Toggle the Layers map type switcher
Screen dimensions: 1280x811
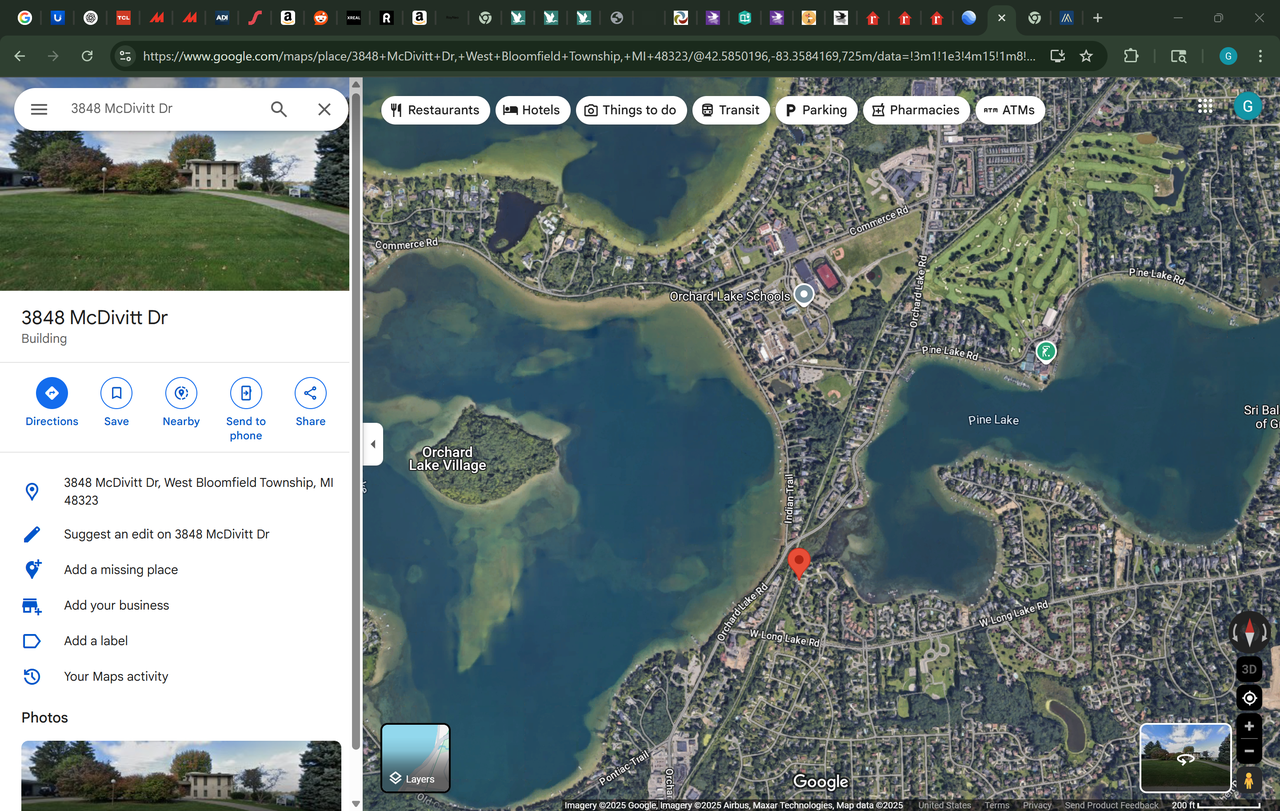point(416,758)
